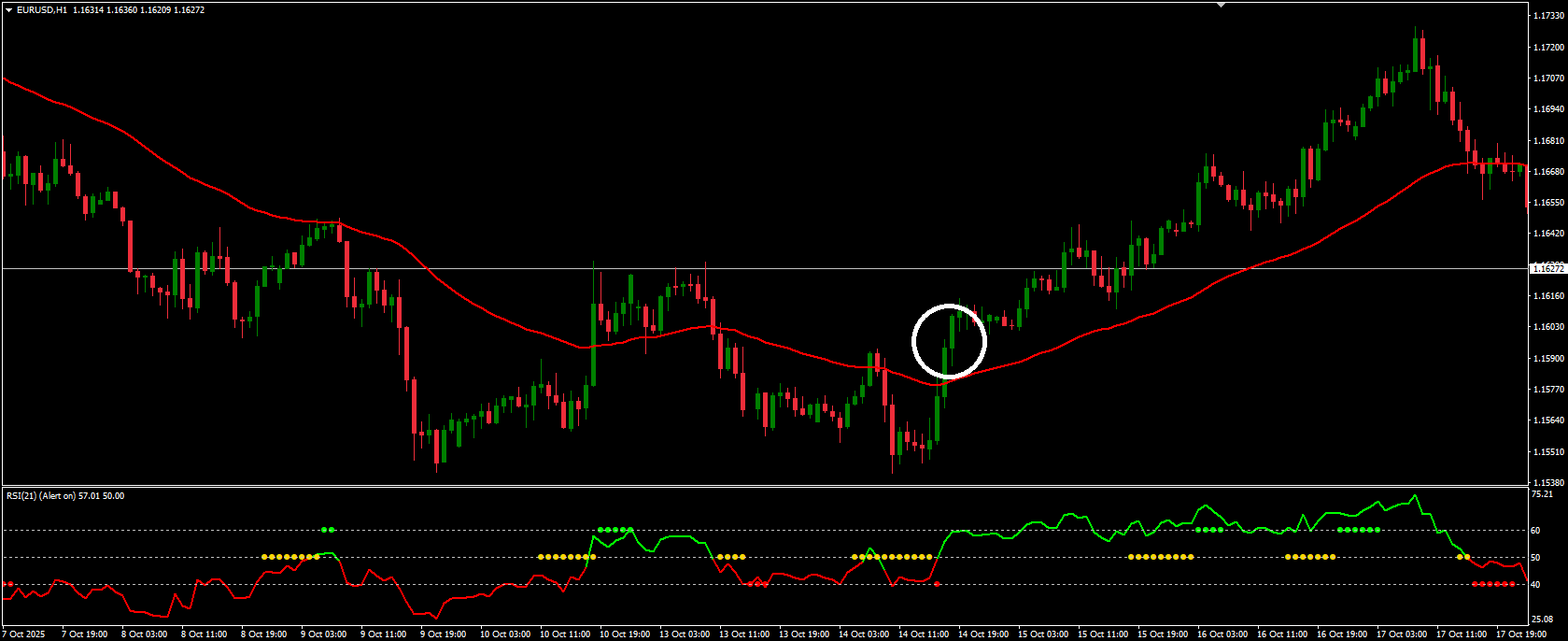Click the 14 Oct 11:00 time label
1568x641 pixels.
[923, 634]
